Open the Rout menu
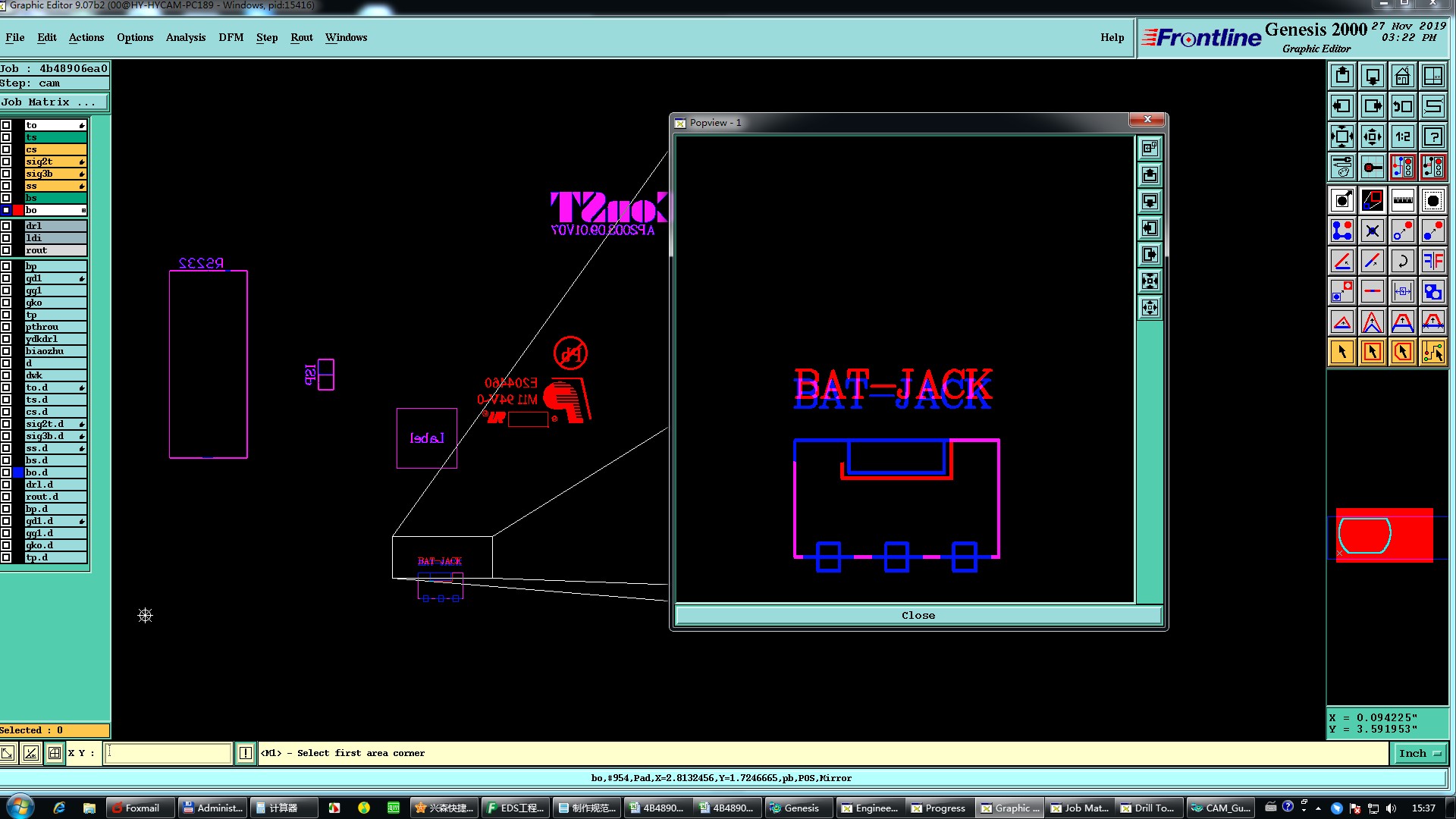1456x819 pixels. [x=301, y=37]
